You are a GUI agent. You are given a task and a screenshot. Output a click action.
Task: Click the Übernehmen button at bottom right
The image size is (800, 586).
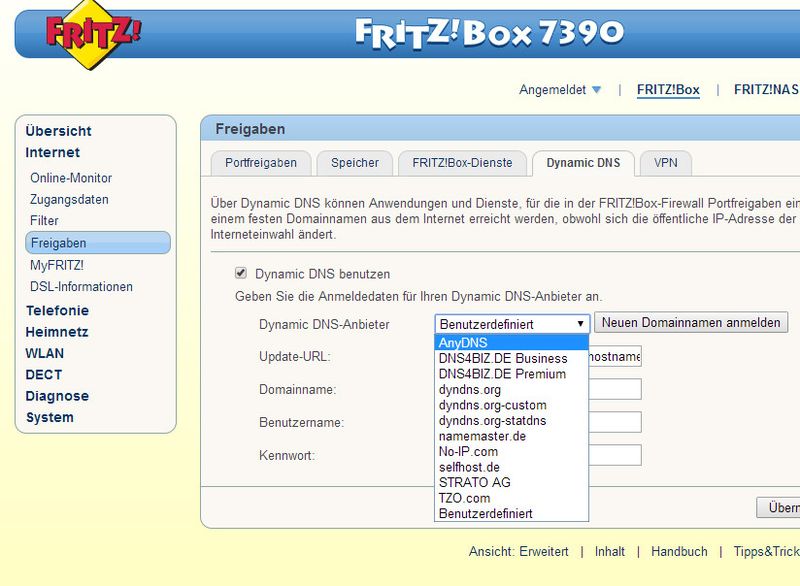(780, 508)
